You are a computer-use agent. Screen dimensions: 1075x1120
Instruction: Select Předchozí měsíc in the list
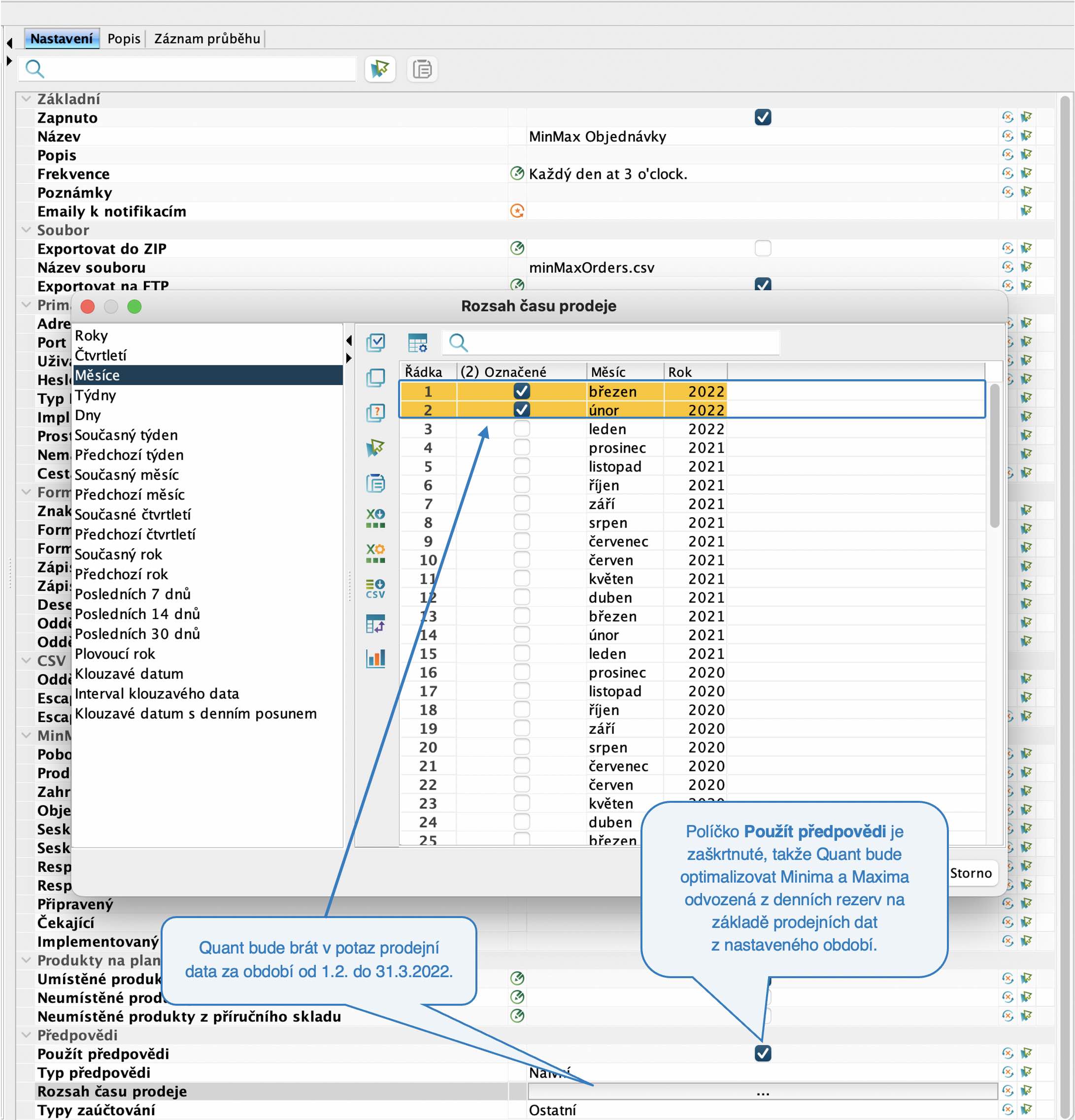click(208, 494)
